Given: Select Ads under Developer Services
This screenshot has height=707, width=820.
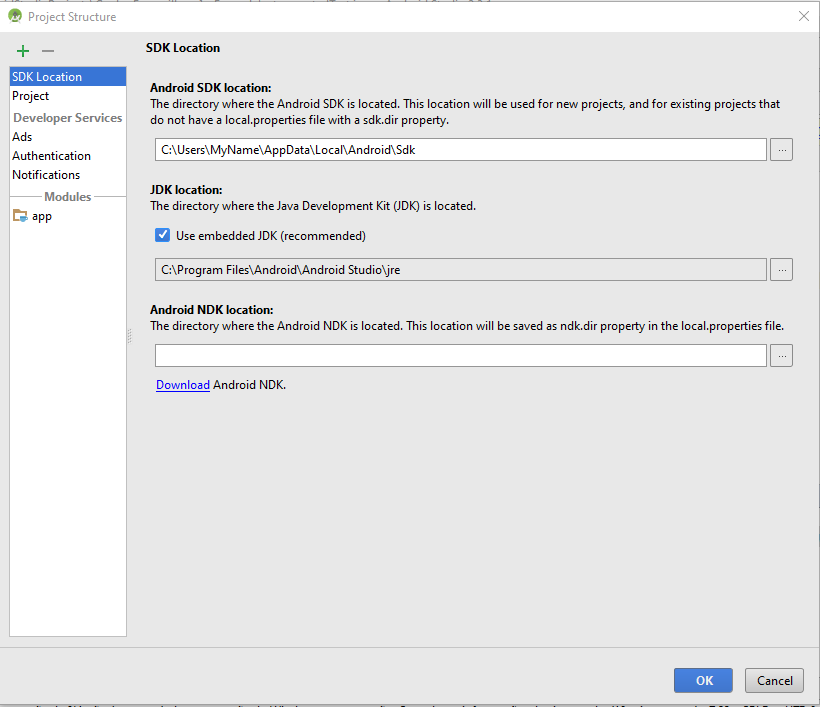Looking at the screenshot, I should (x=22, y=137).
